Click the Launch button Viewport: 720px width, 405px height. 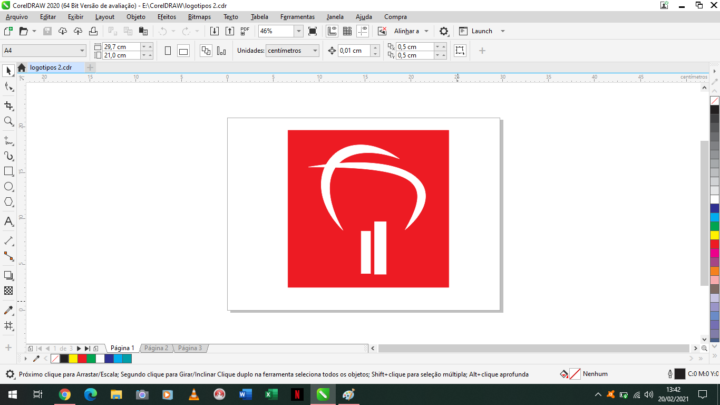[x=482, y=31]
